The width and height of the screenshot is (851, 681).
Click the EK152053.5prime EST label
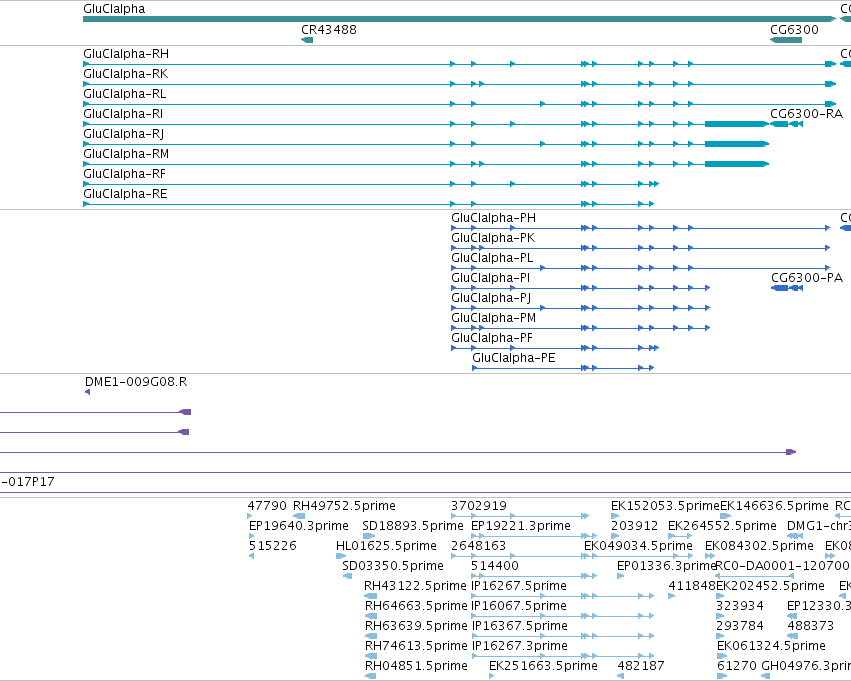(x=665, y=506)
